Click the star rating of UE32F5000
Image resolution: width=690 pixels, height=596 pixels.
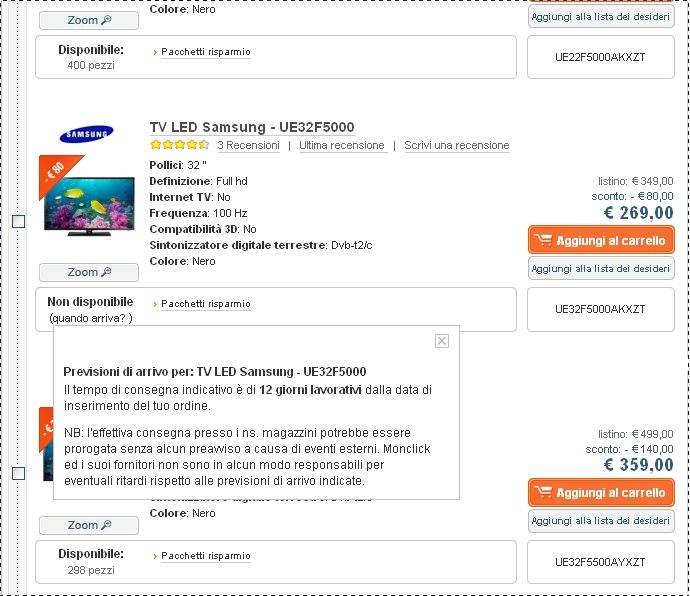pos(179,145)
